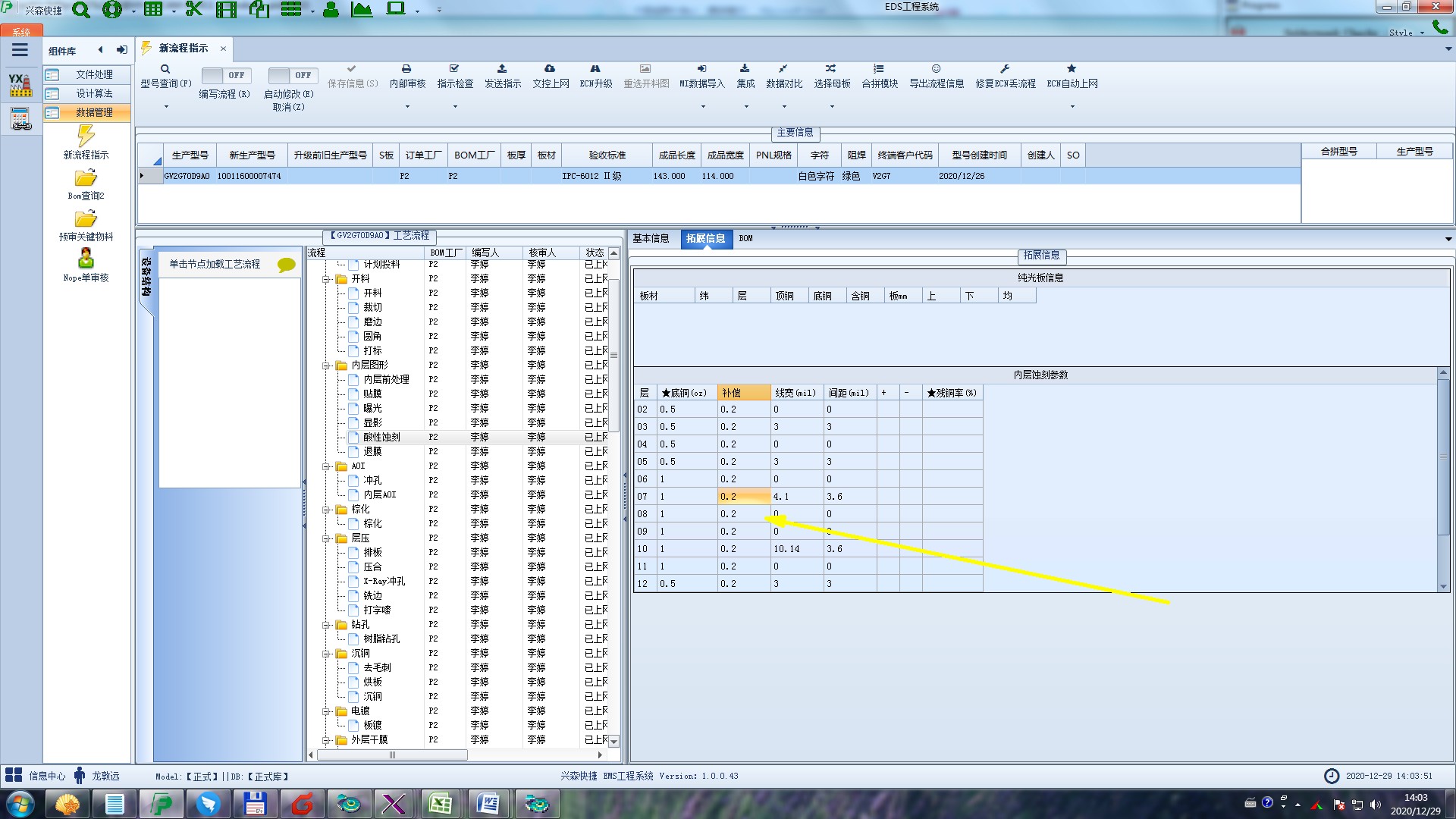This screenshot has height=819, width=1456.
Task: Select 数据管理 in the sidebar
Action: pyautogui.click(x=93, y=112)
